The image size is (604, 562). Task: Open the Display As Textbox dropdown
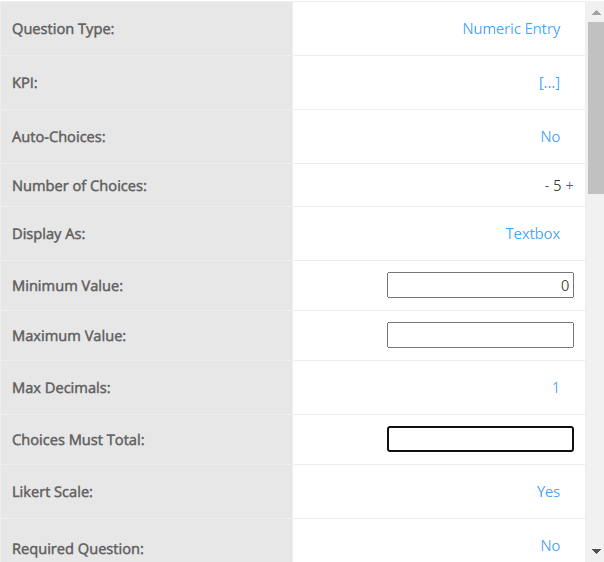pyautogui.click(x=532, y=234)
